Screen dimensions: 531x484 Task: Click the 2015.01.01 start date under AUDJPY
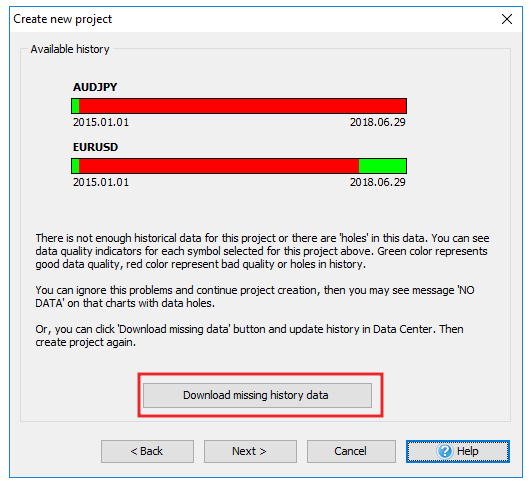tap(101, 122)
